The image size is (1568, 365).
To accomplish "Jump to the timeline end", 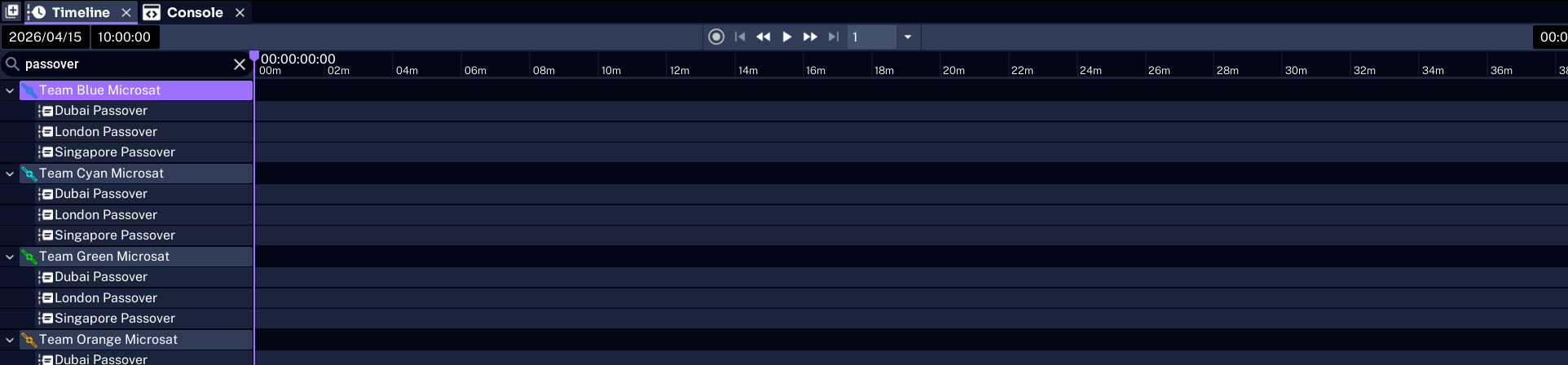I will tap(833, 37).
